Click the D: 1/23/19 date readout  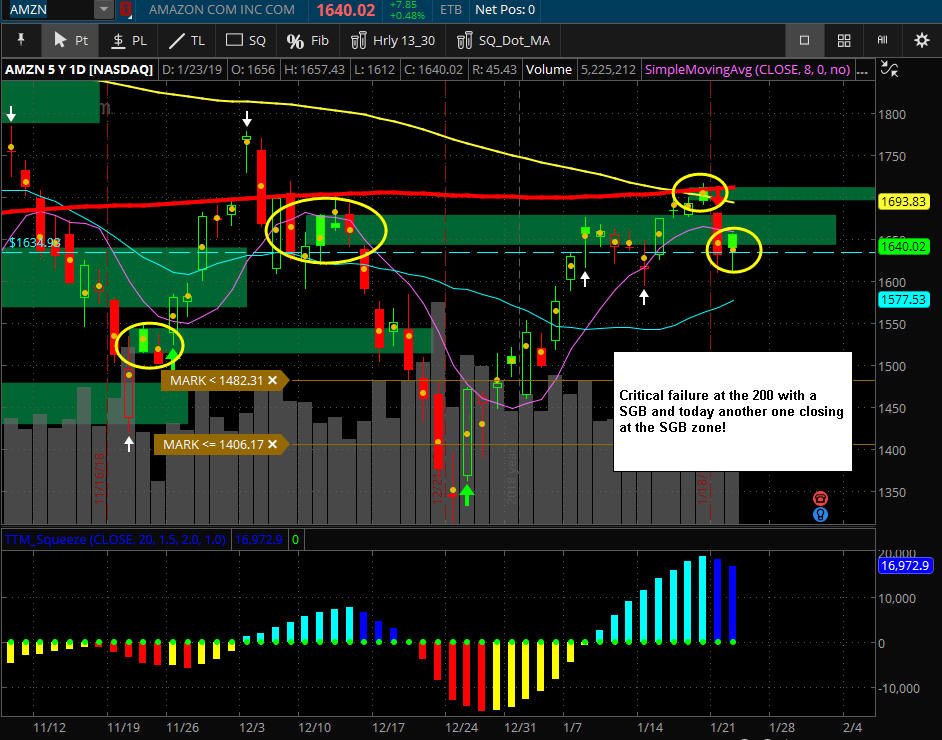[x=192, y=70]
